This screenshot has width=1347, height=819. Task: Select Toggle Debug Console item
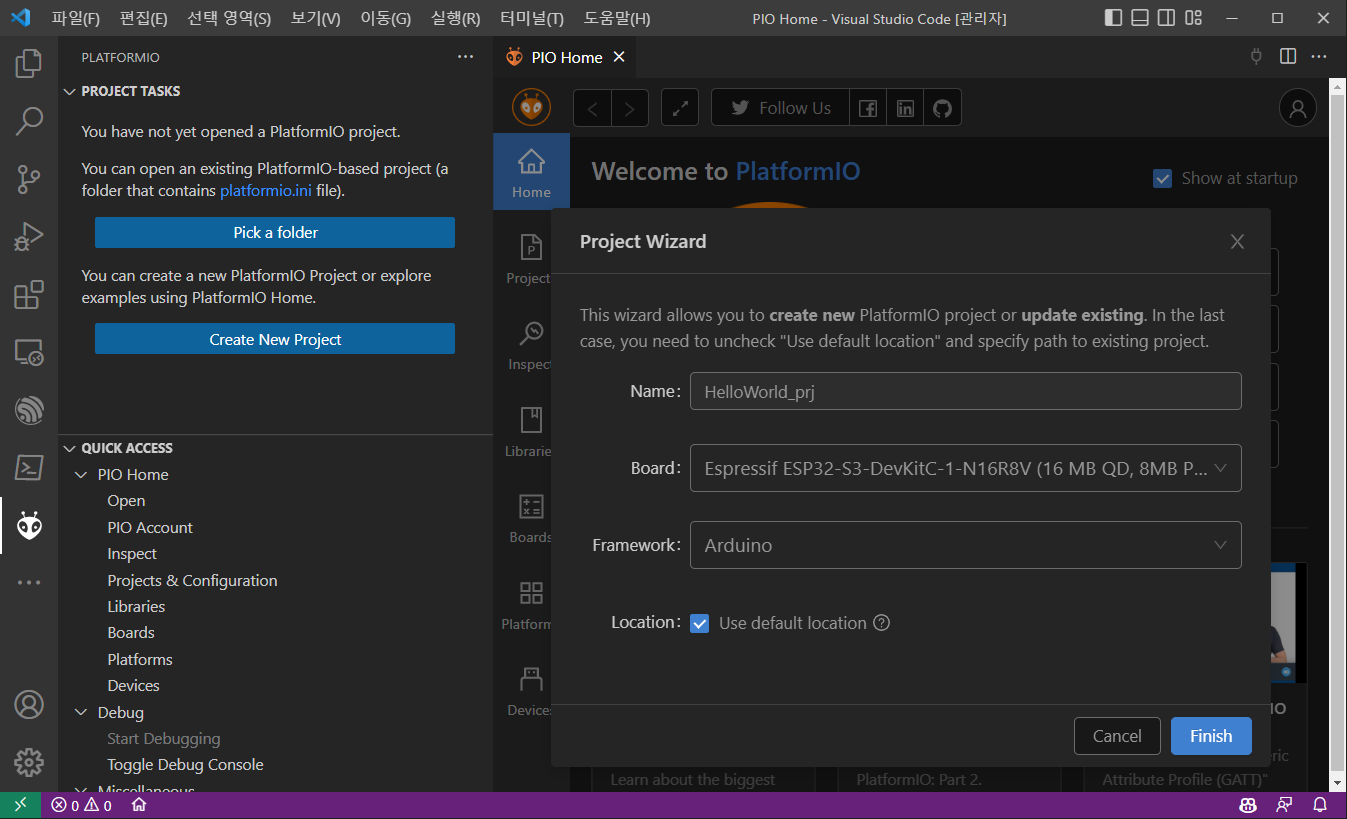(185, 764)
